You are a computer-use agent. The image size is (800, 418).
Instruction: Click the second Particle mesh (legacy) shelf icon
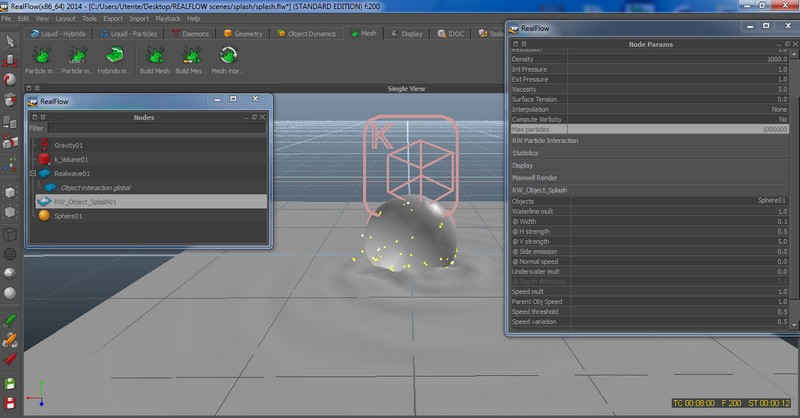pyautogui.click(x=78, y=55)
